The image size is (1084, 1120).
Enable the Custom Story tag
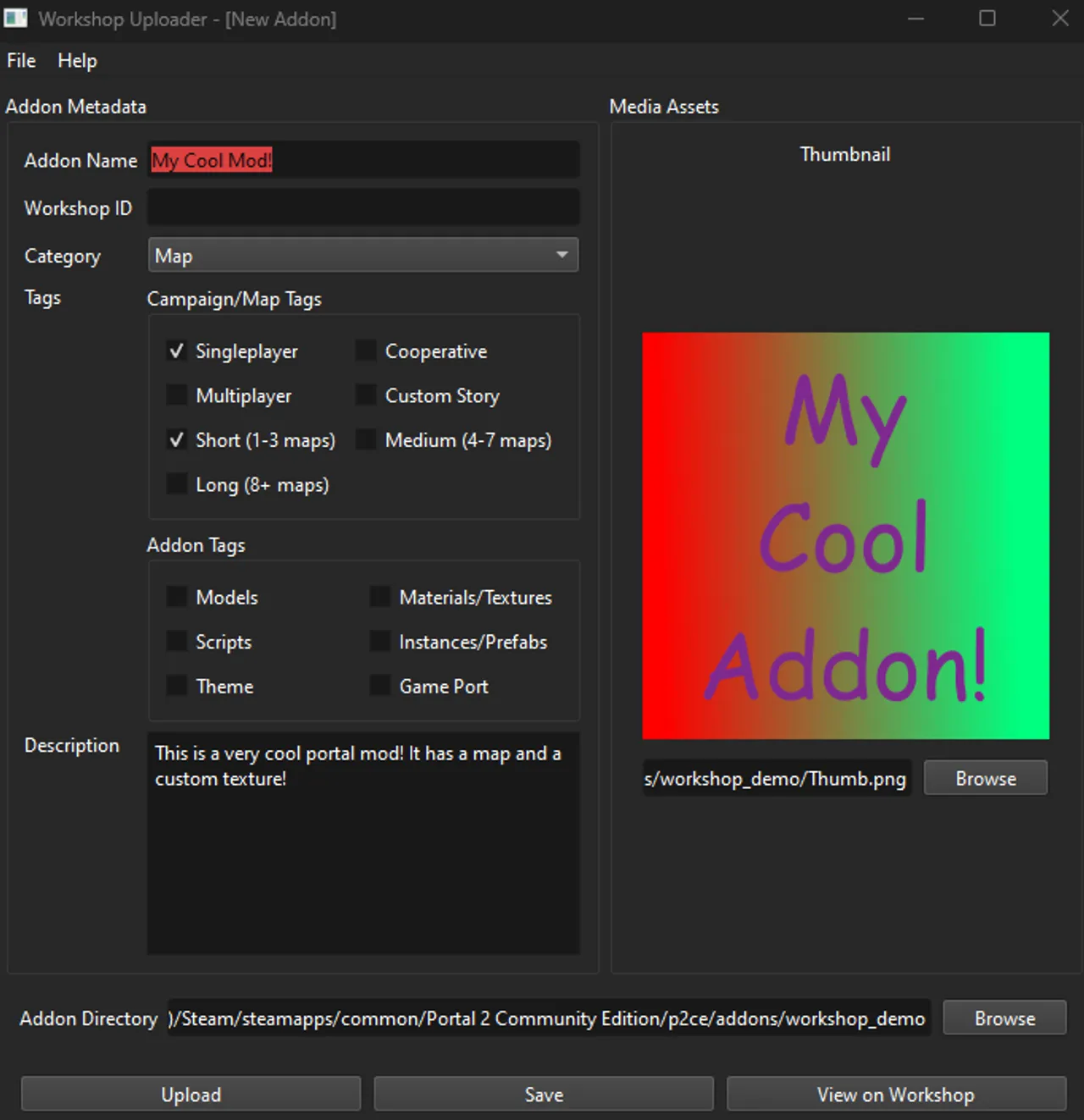coord(365,394)
